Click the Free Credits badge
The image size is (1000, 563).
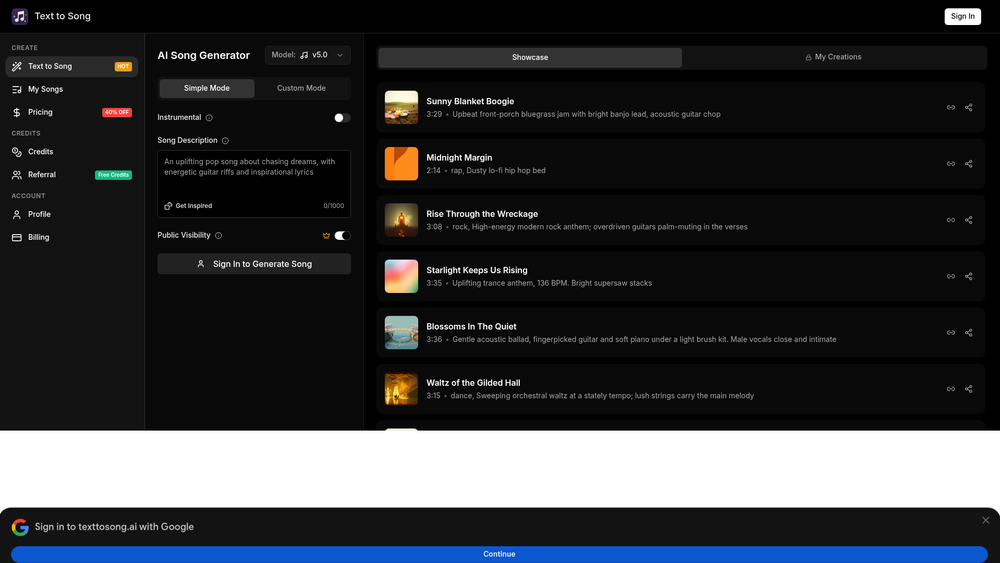pyautogui.click(x=114, y=175)
